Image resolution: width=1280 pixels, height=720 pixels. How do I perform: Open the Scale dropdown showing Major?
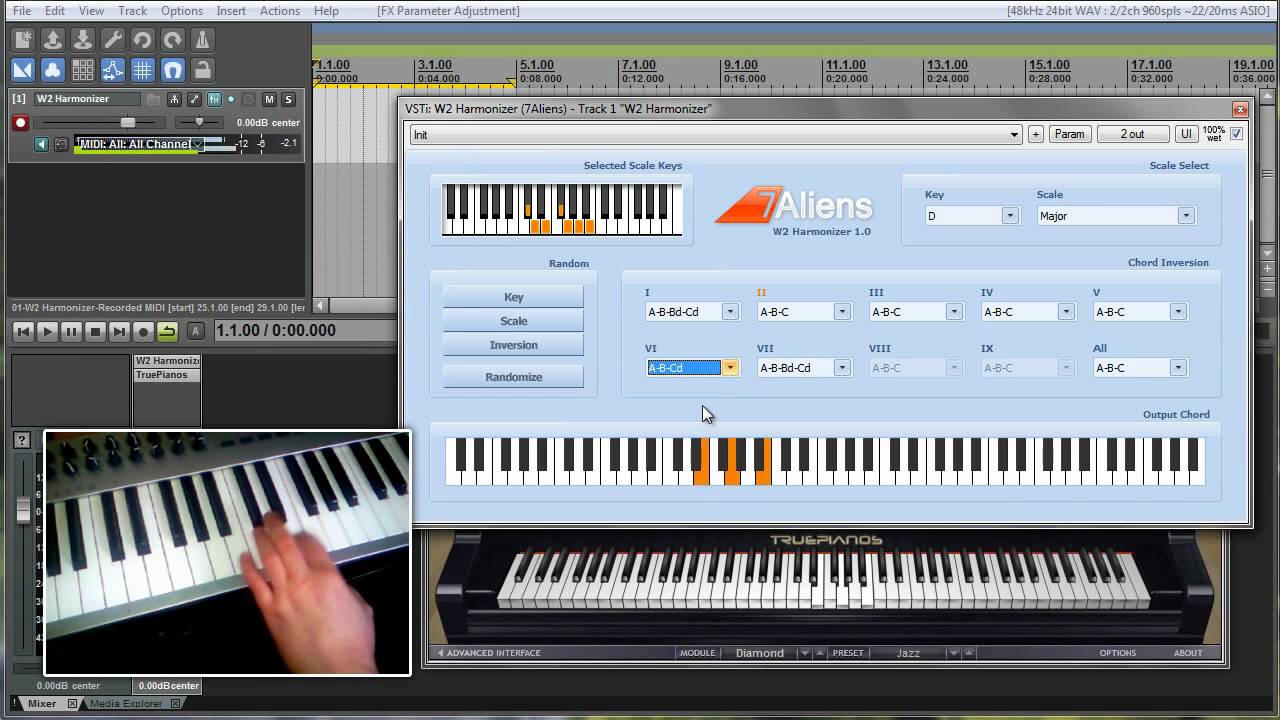pyautogui.click(x=1116, y=216)
